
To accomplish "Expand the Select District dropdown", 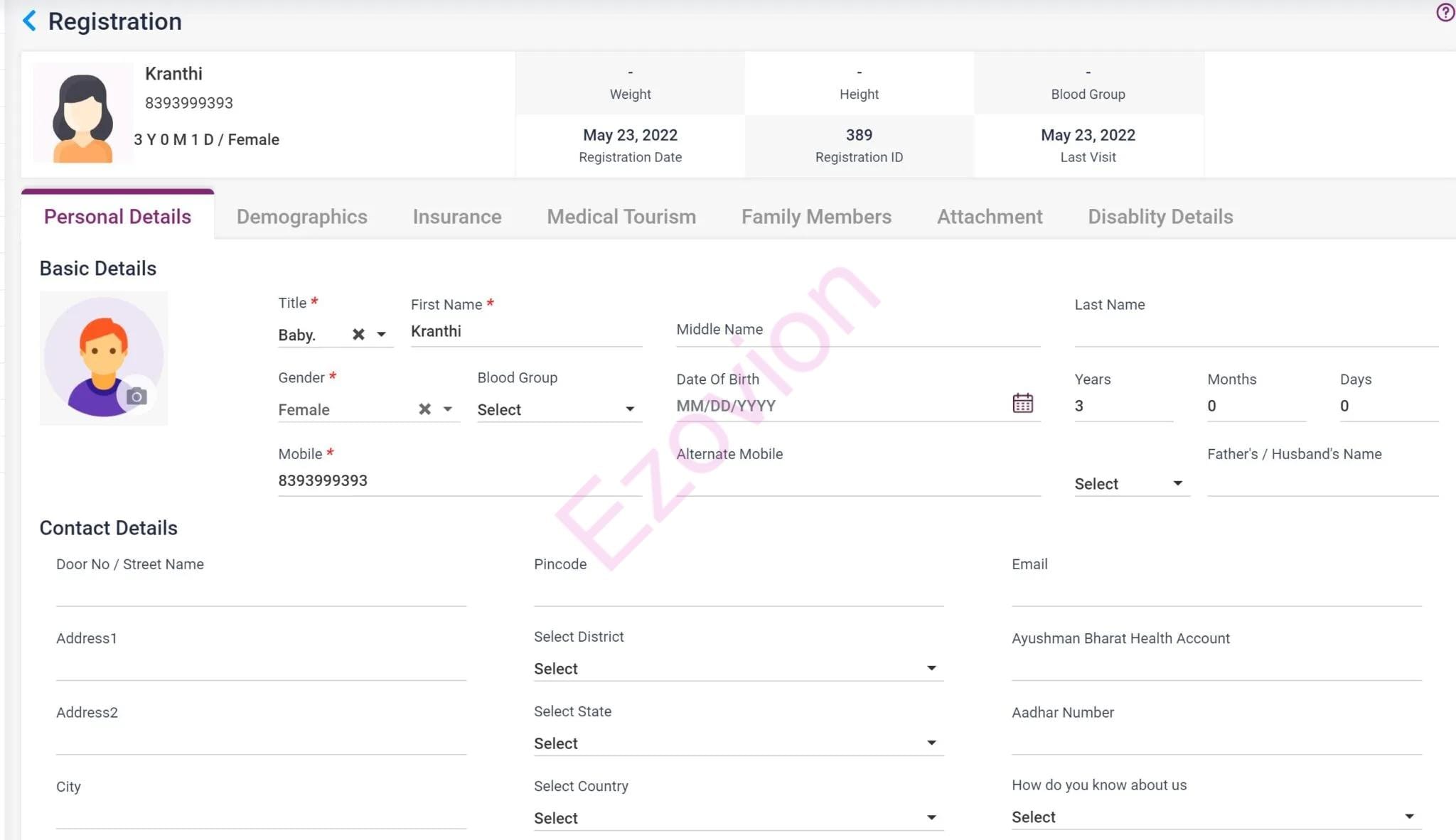I will (738, 668).
